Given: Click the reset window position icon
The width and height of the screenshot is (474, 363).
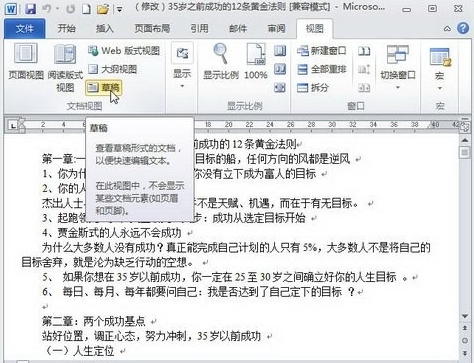Looking at the screenshot, I should 364,87.
